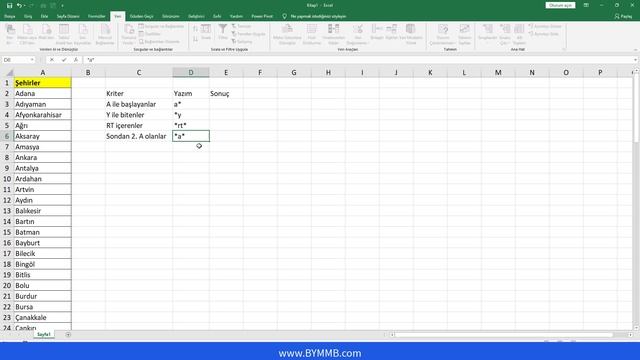Collapse the ribbon with the chevron
Viewport: 640px width, 360px height.
[x=635, y=50]
